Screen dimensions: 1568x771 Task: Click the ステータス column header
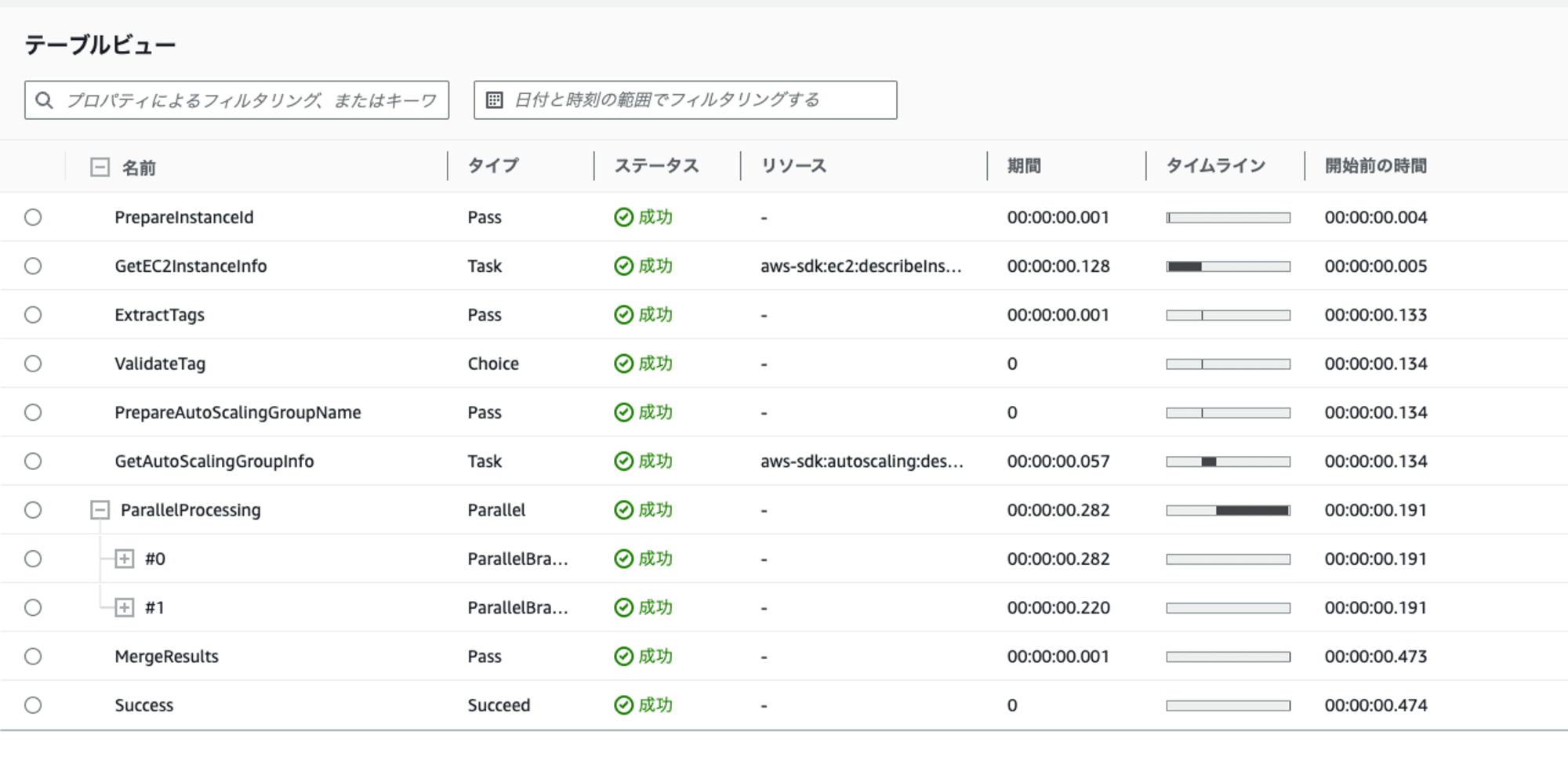[x=656, y=165]
